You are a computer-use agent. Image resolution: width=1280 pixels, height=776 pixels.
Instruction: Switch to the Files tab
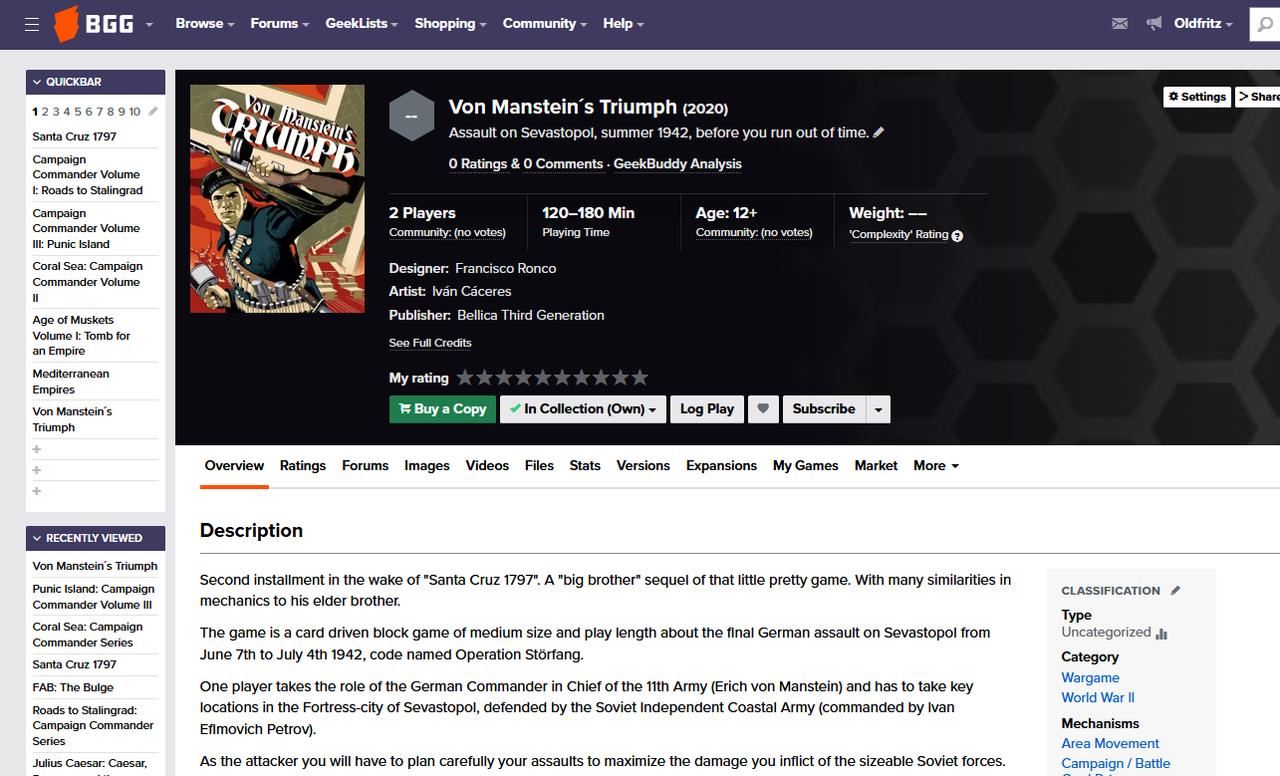click(539, 466)
